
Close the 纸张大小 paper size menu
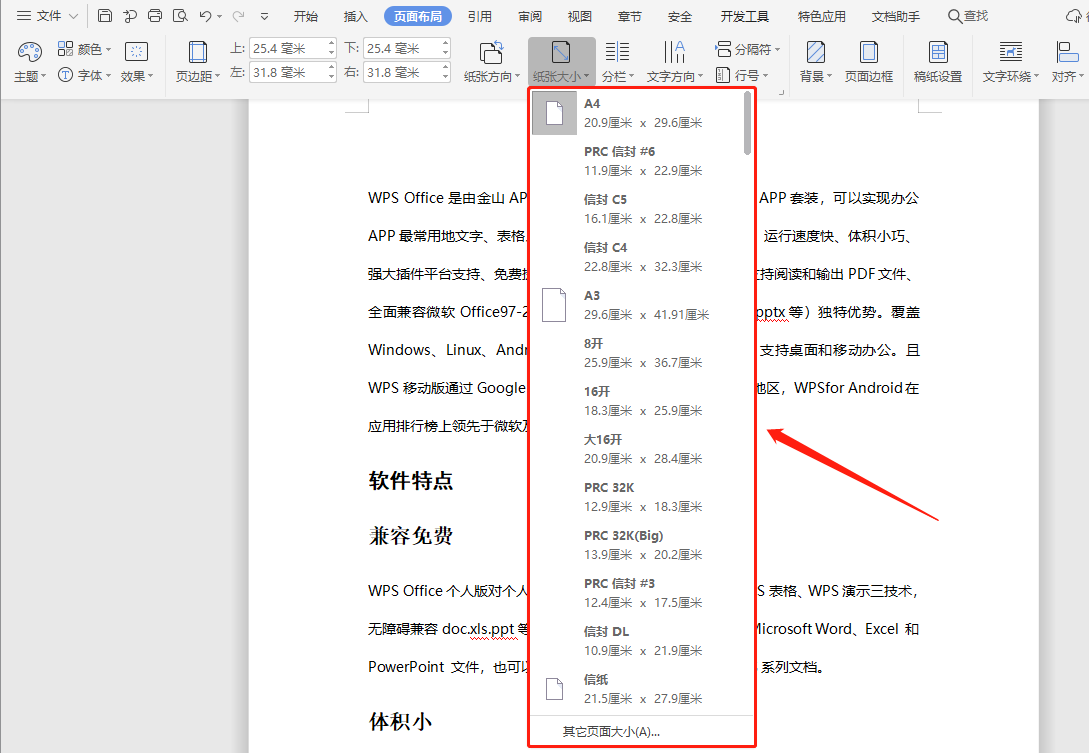coord(561,61)
